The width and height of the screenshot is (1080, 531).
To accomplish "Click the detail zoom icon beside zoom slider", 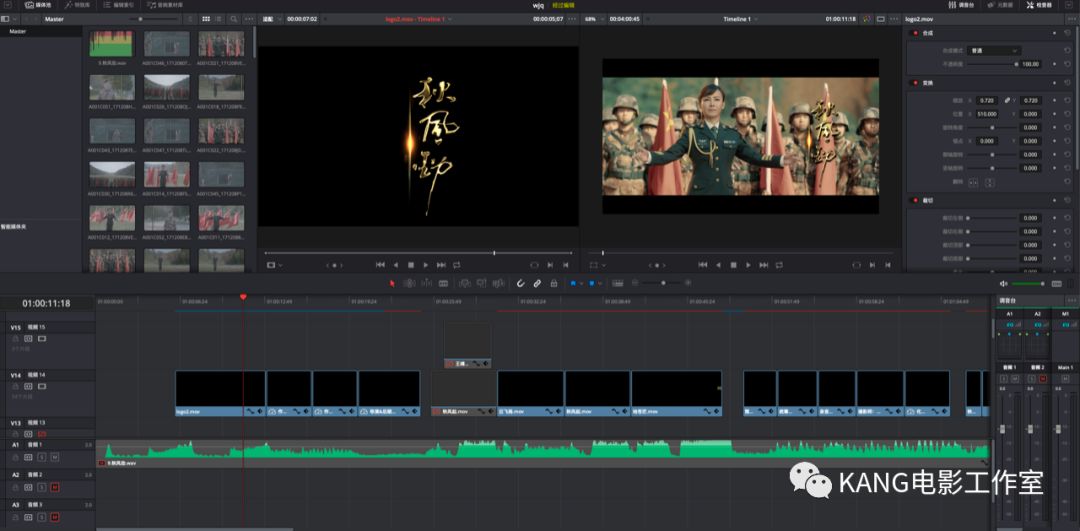I will [x=618, y=283].
